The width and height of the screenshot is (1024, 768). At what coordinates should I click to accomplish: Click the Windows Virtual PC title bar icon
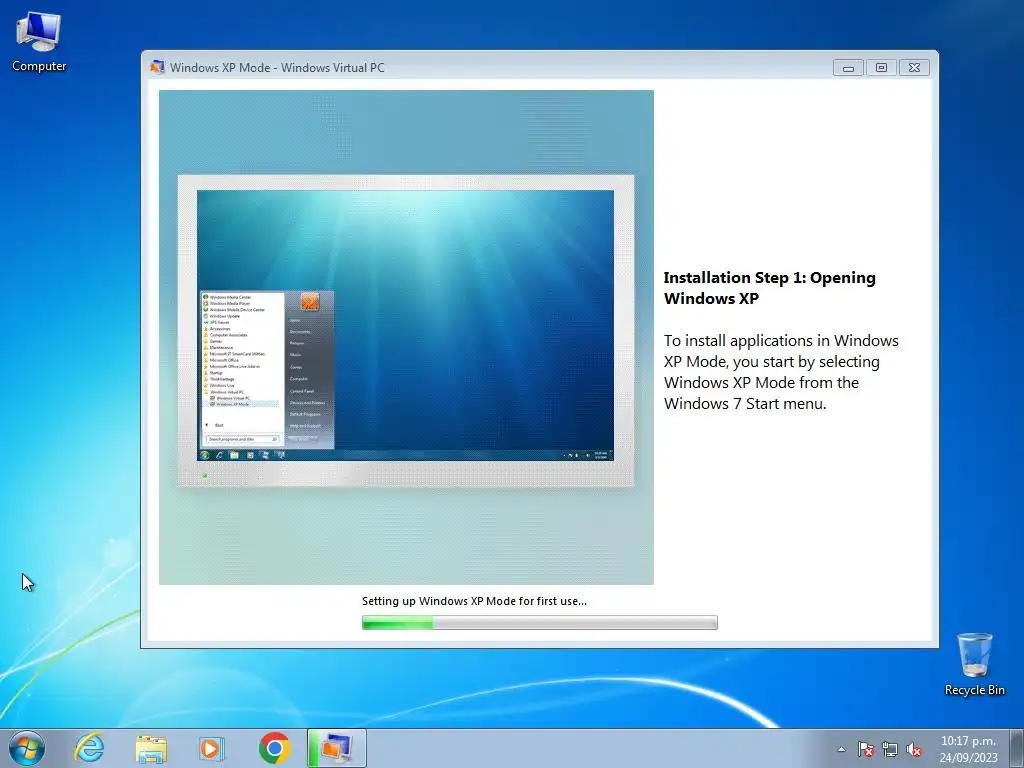coord(157,67)
